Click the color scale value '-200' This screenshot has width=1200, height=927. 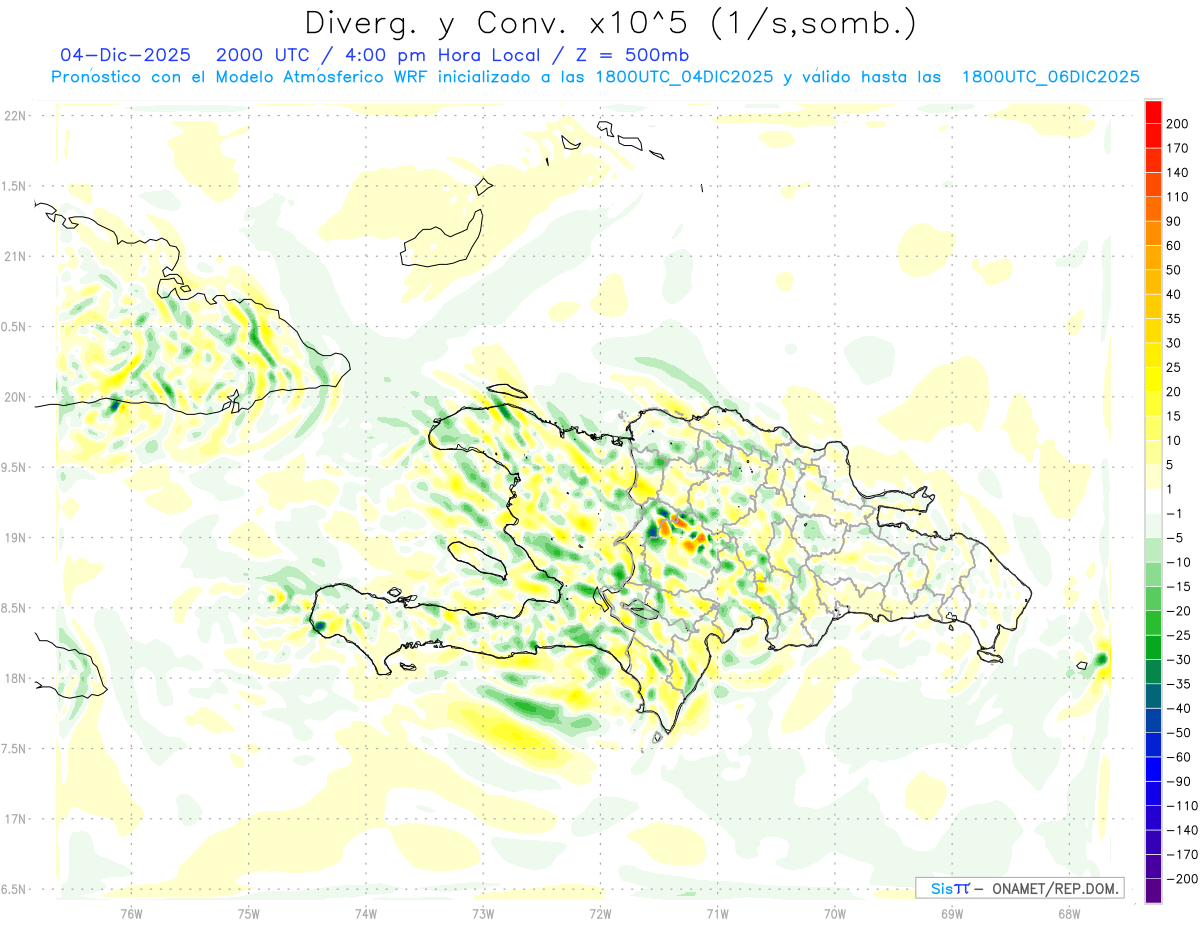tap(1180, 879)
